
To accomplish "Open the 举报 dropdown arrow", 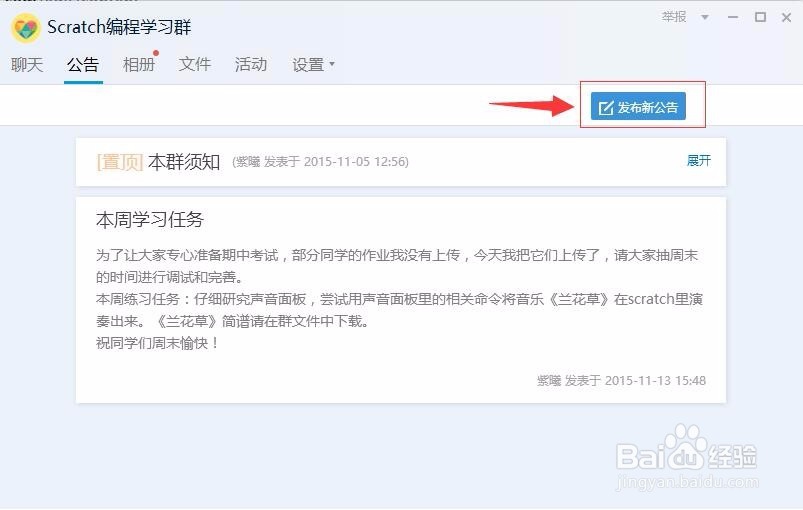I will click(x=705, y=17).
